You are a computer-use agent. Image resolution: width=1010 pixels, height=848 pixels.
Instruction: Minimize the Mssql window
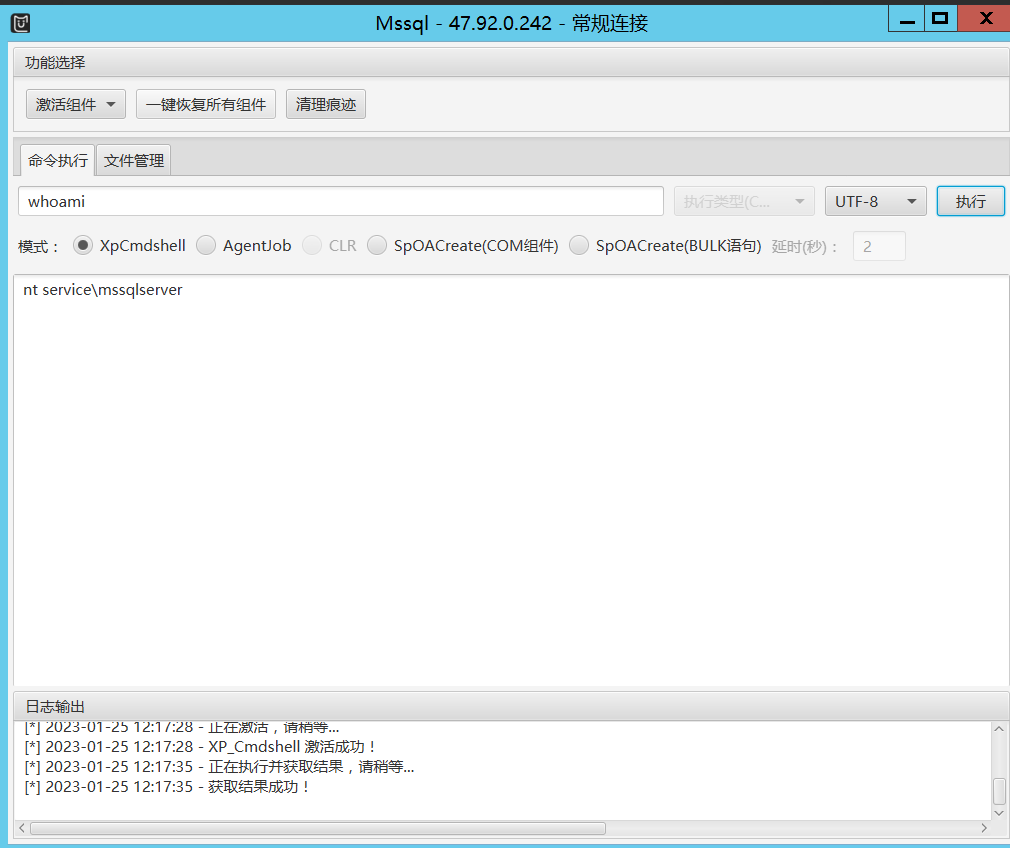pyautogui.click(x=907, y=19)
